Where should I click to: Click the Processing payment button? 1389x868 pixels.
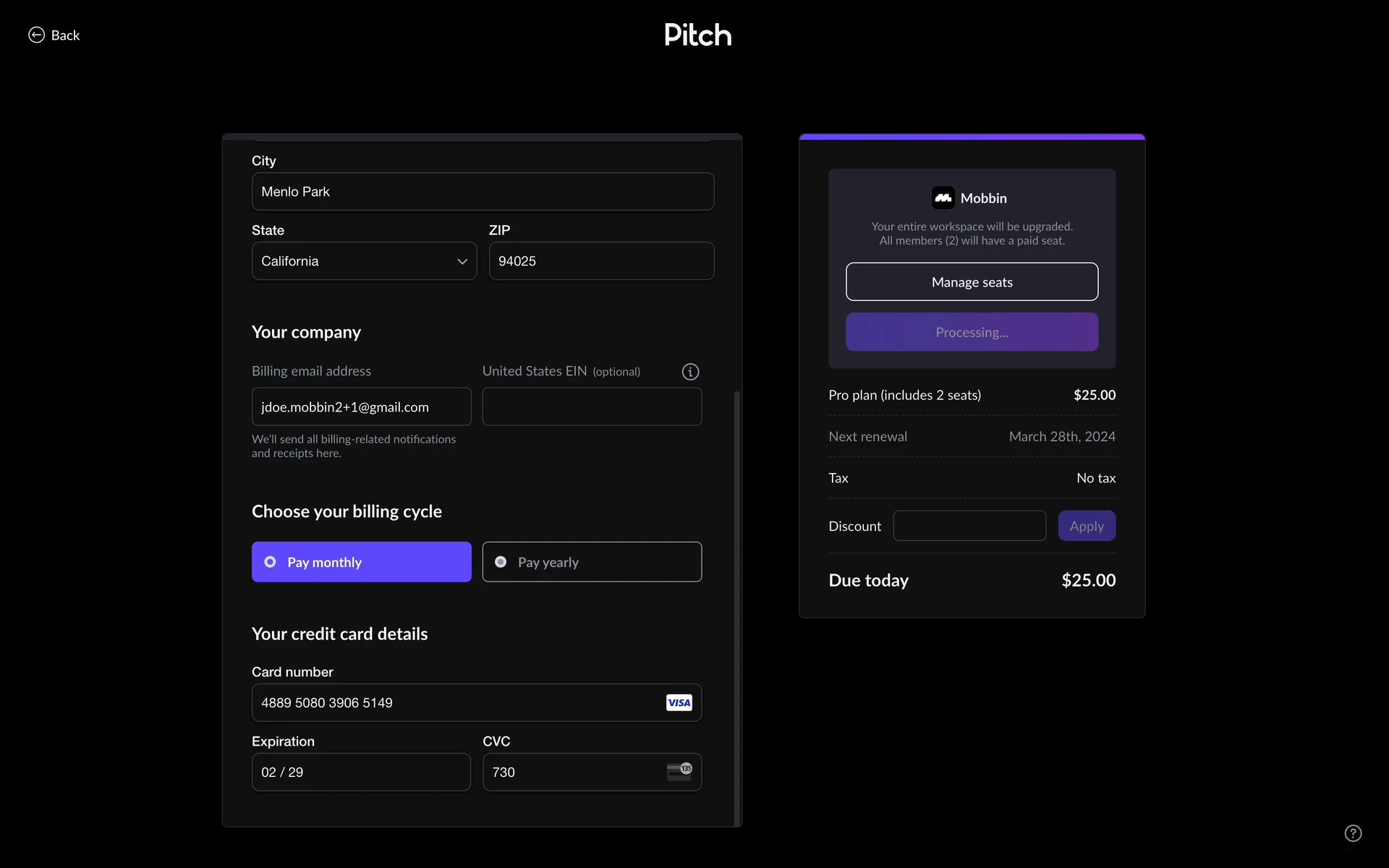[x=972, y=332]
